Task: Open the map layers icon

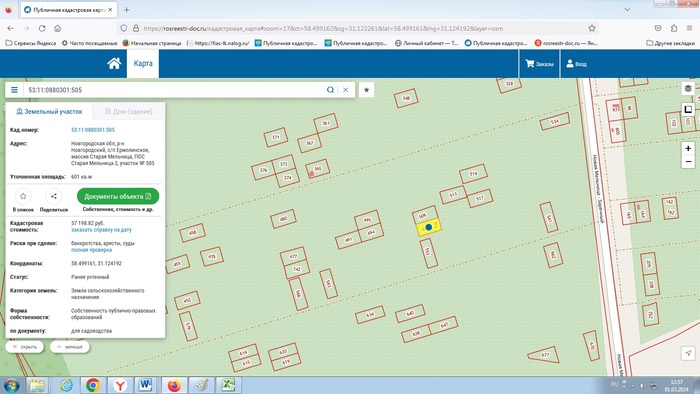Action: point(688,88)
